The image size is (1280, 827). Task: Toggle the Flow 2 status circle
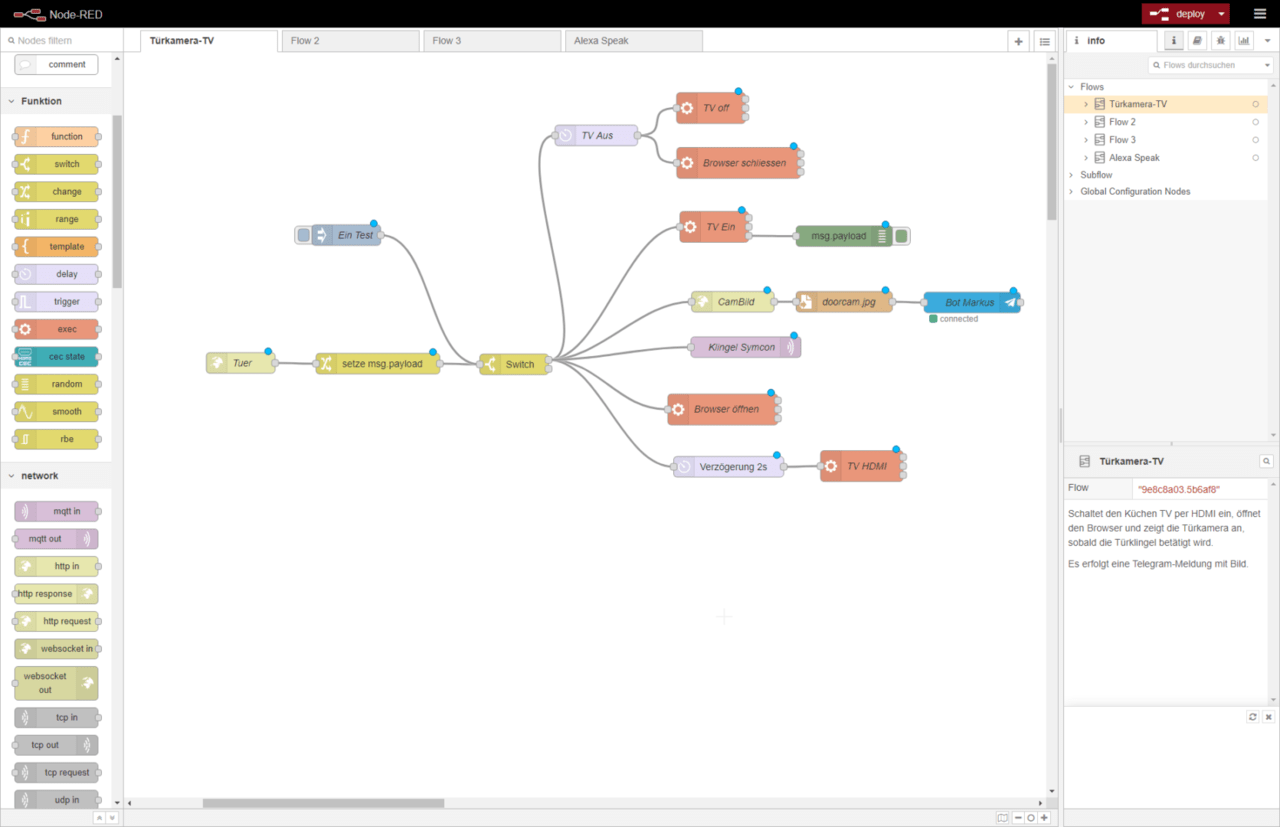click(1256, 122)
